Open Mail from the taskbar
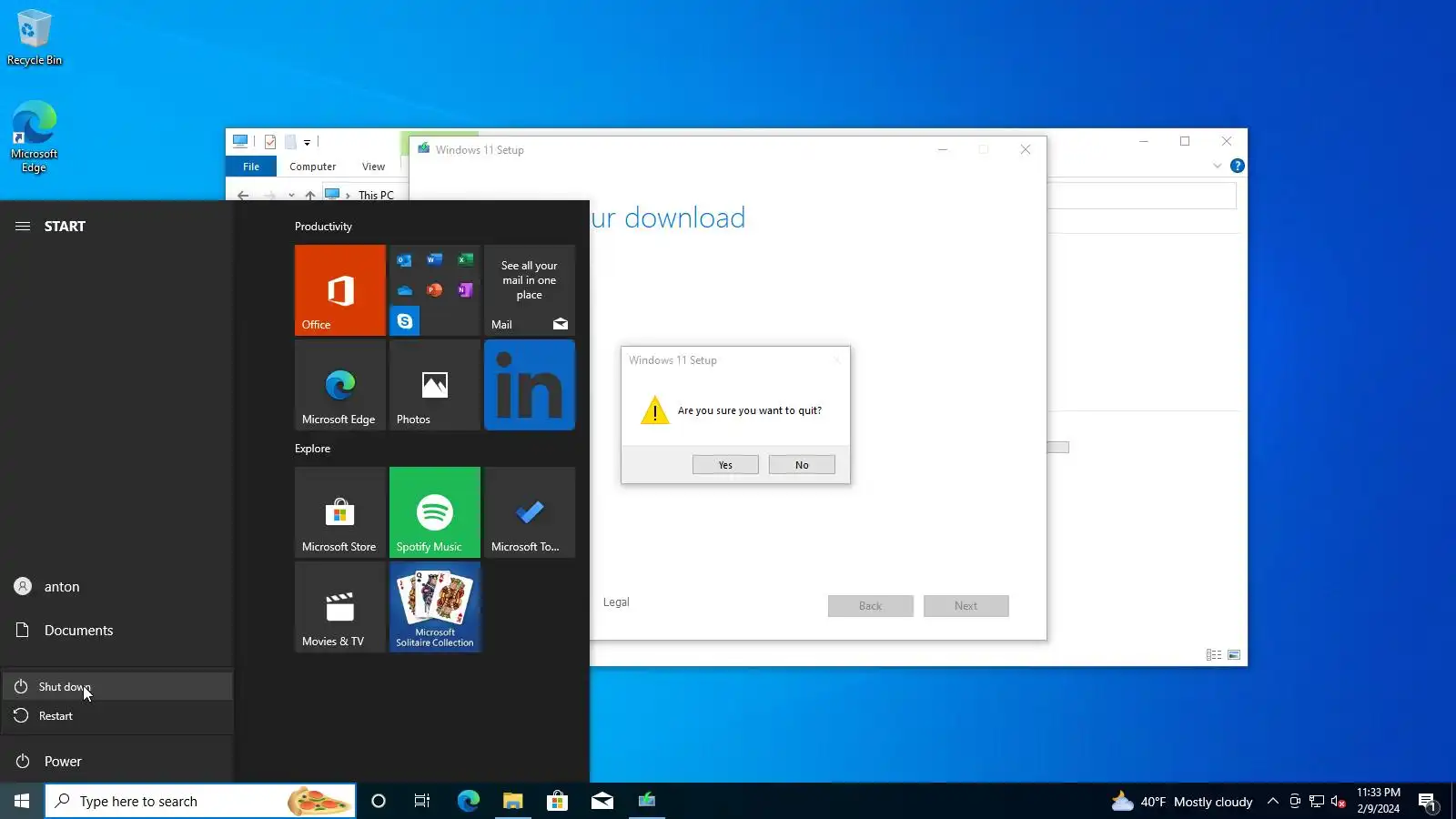Viewport: 1456px width, 819px height. (602, 801)
